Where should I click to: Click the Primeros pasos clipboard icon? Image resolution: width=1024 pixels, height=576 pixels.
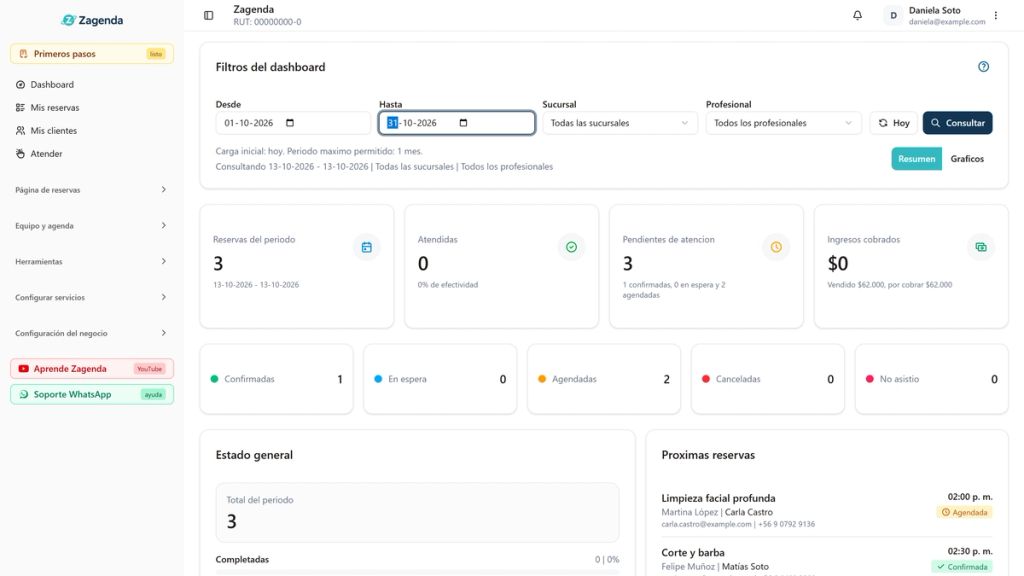24,54
